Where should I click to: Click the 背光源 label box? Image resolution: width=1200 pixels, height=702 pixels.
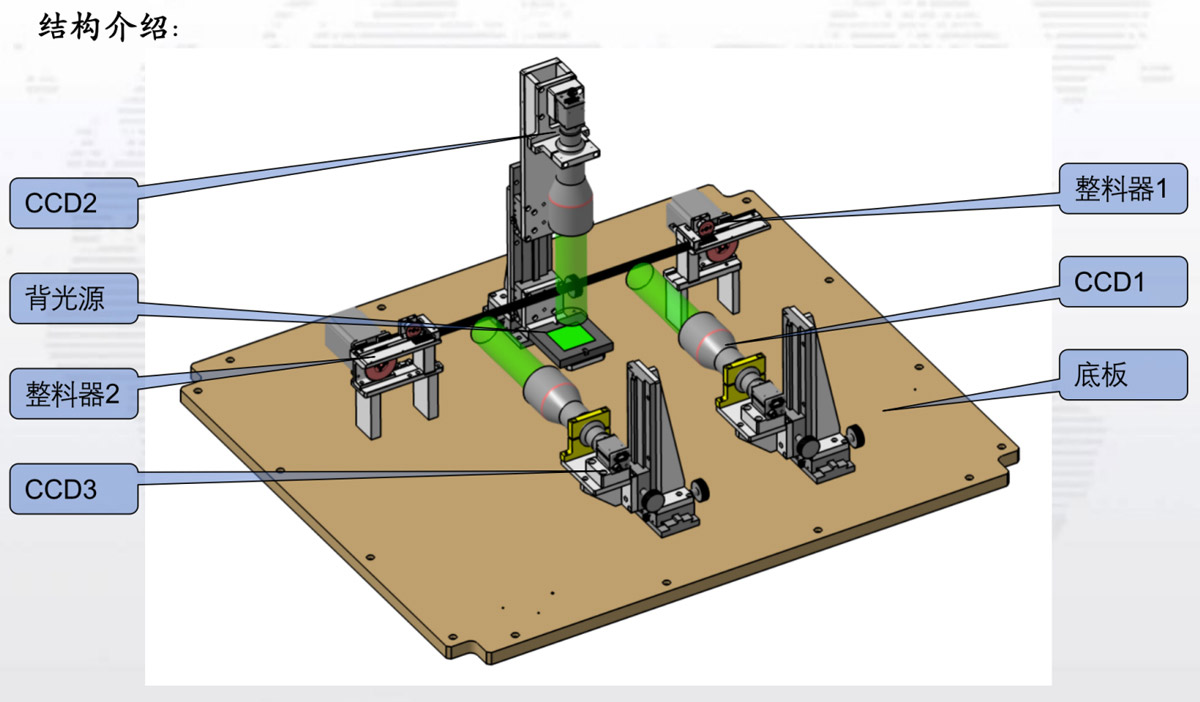pyautogui.click(x=74, y=298)
